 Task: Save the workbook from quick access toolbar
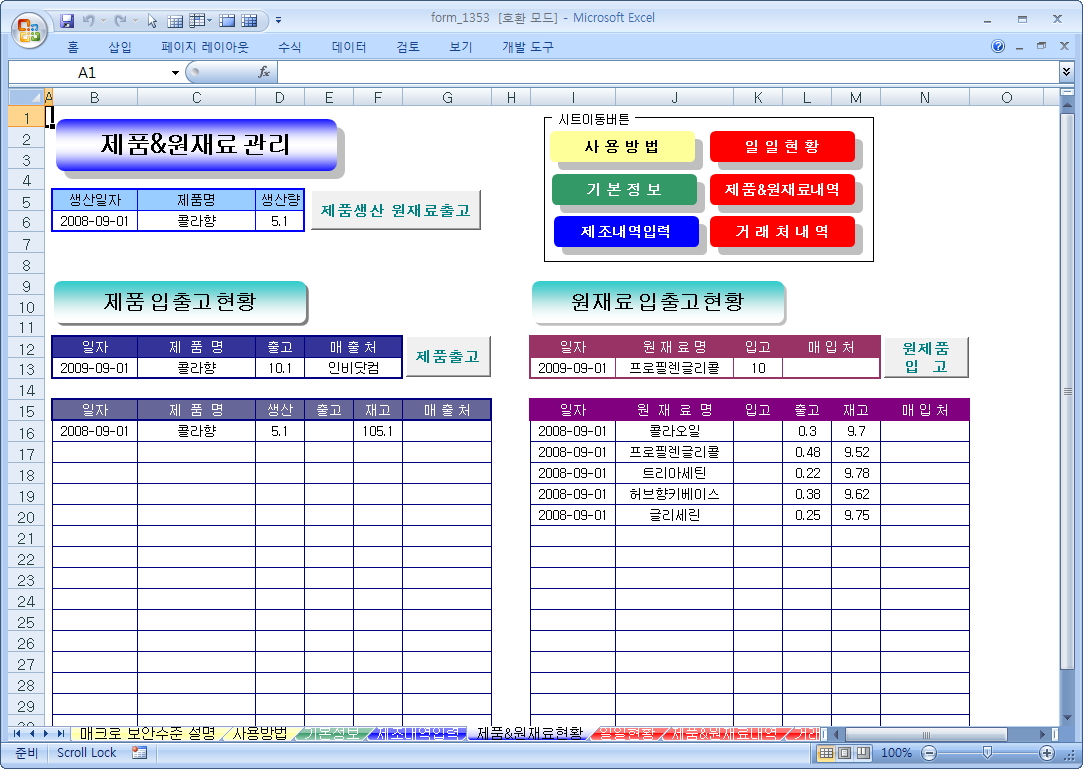pos(67,20)
